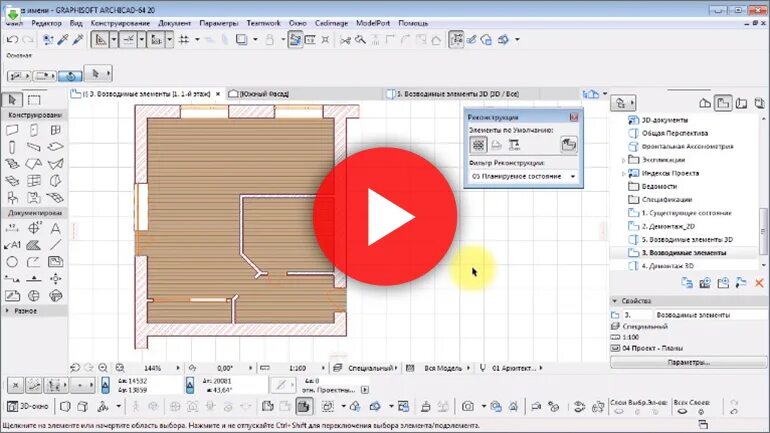
Task: Select the Arrow tool in the toolbox
Action: tap(12, 100)
